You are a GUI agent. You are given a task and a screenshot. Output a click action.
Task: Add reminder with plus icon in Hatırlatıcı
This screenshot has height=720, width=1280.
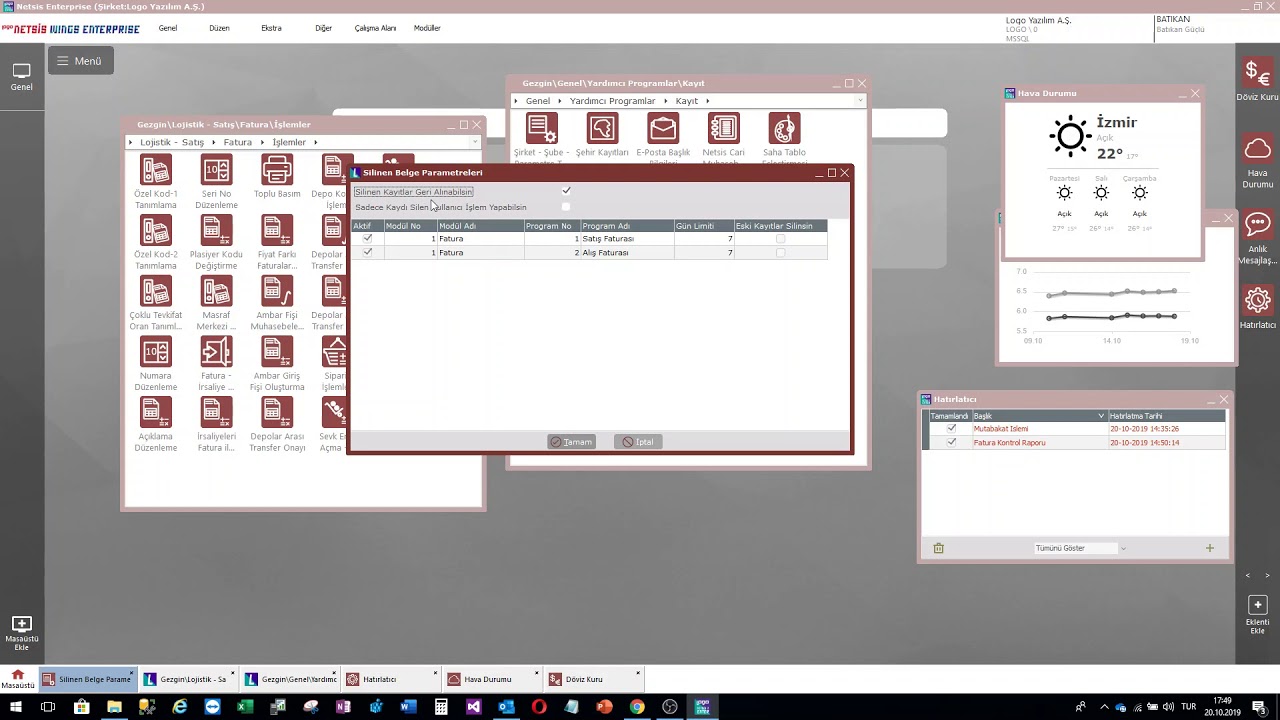[x=1209, y=548]
